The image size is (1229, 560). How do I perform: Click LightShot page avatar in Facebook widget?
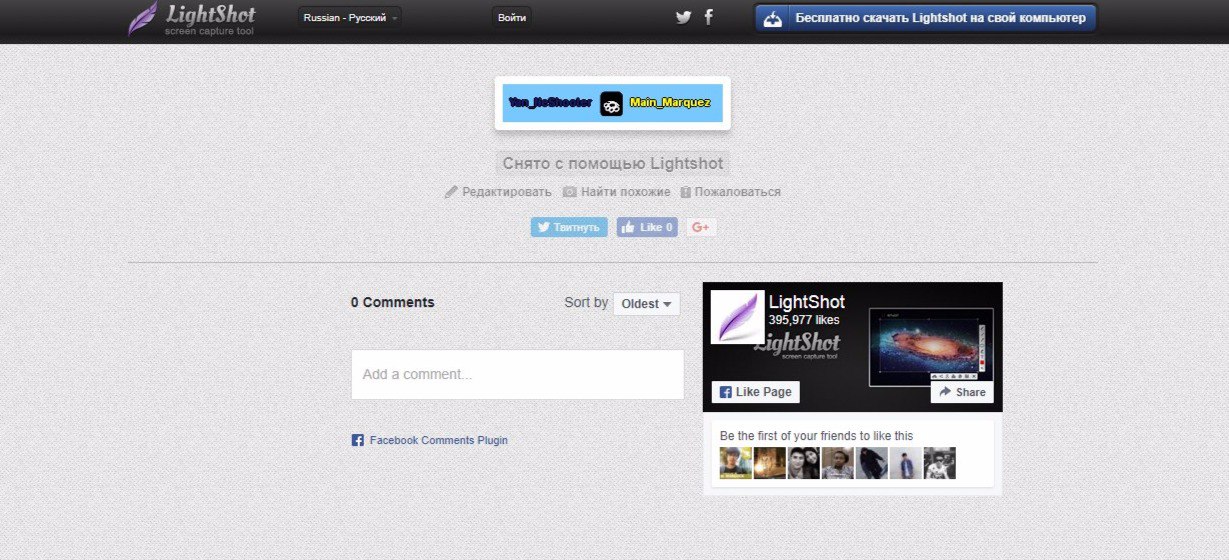click(x=738, y=317)
